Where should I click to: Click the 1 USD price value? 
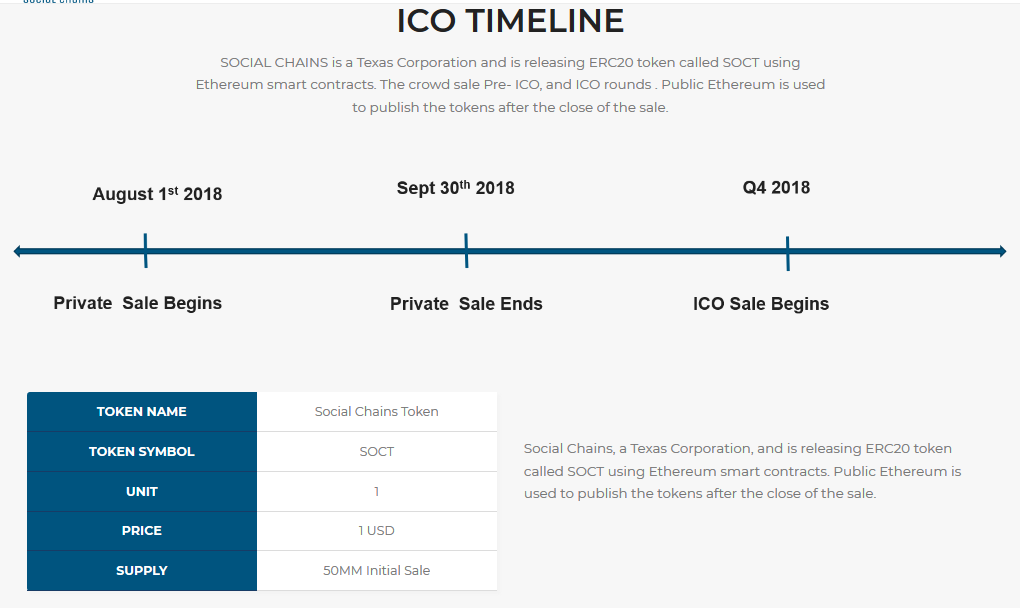click(377, 531)
